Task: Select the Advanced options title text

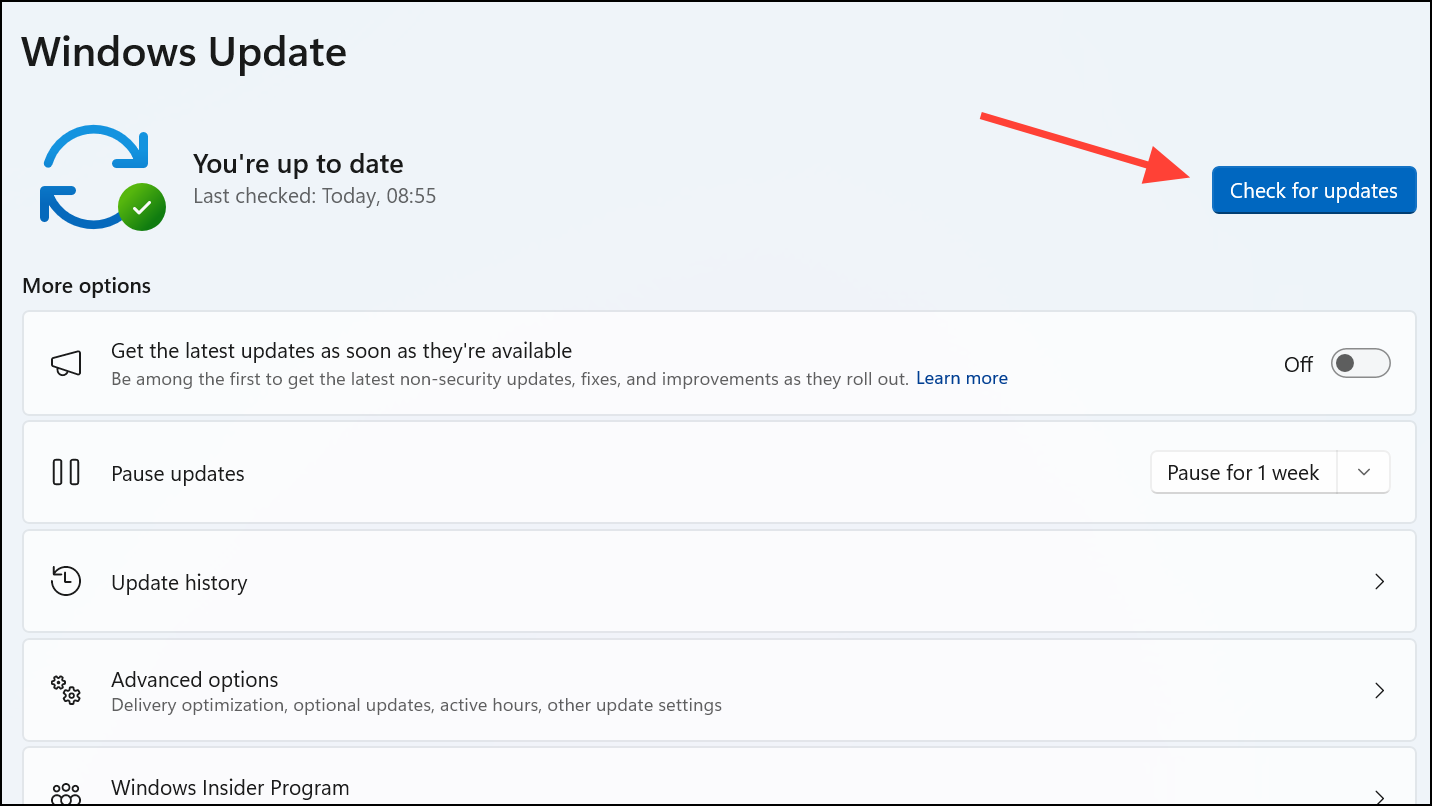Action: 195,680
